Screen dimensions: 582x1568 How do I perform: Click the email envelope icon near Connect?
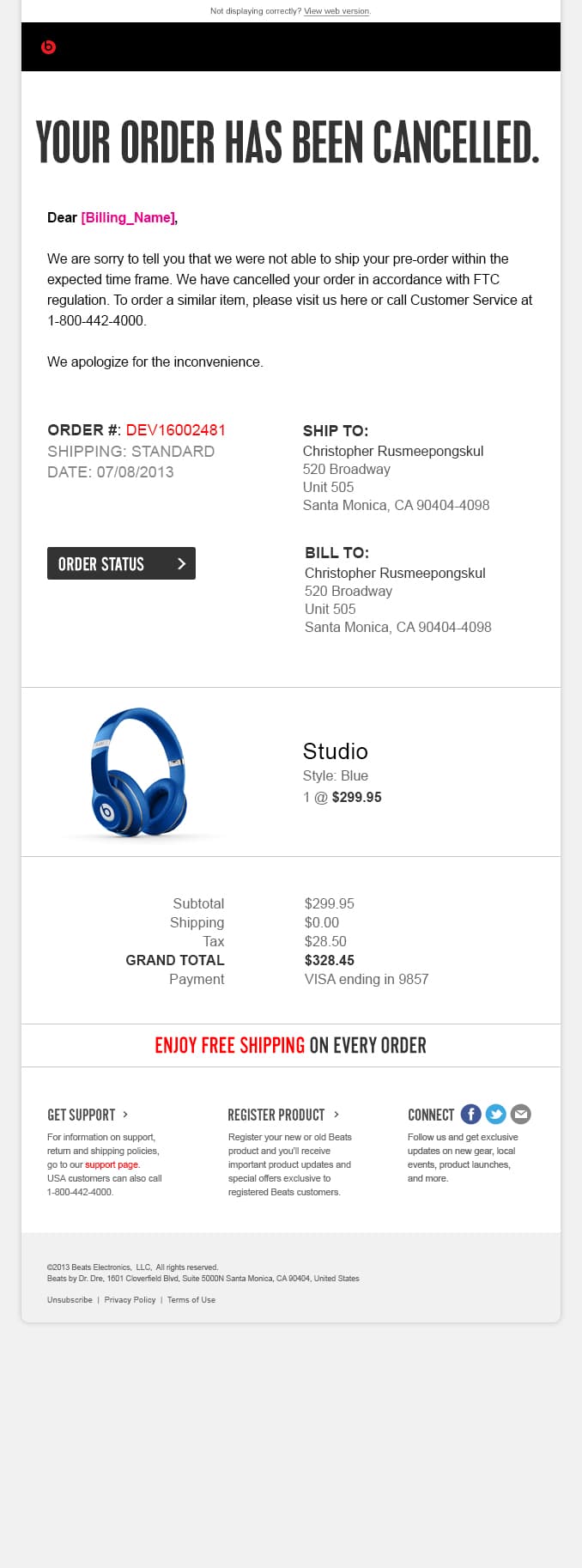[520, 1114]
